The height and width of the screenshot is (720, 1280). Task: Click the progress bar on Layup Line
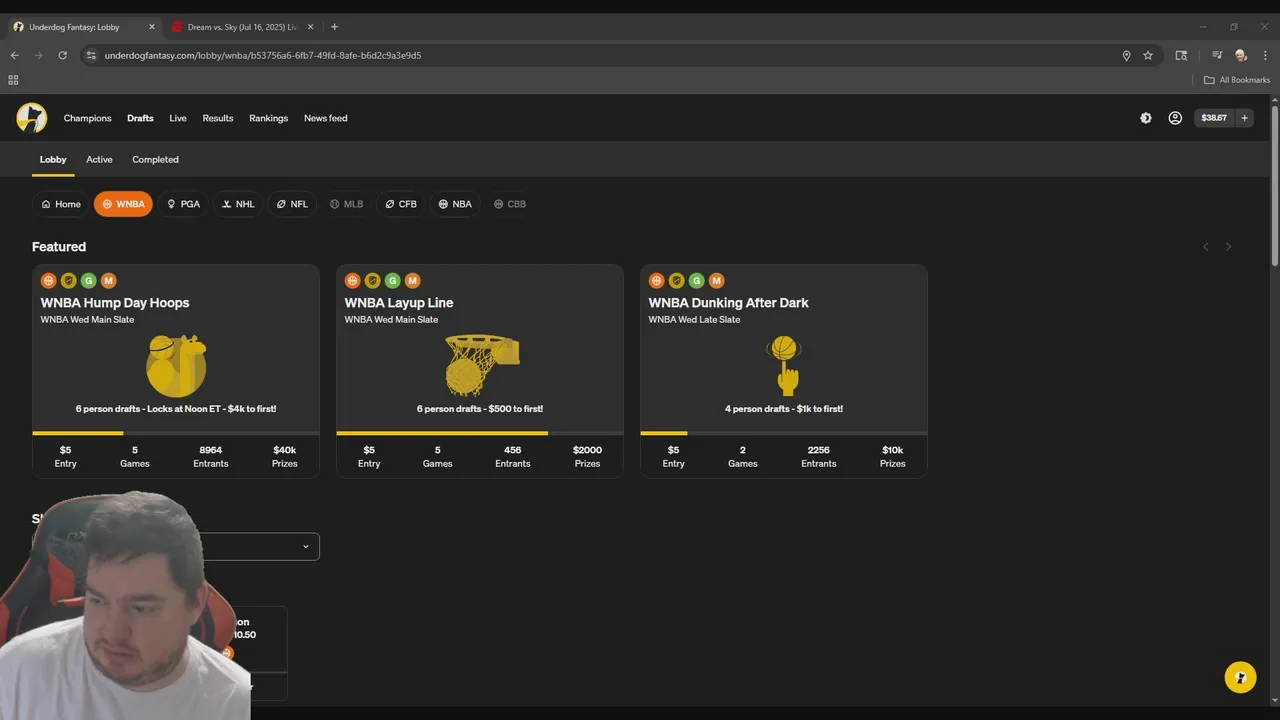point(480,433)
